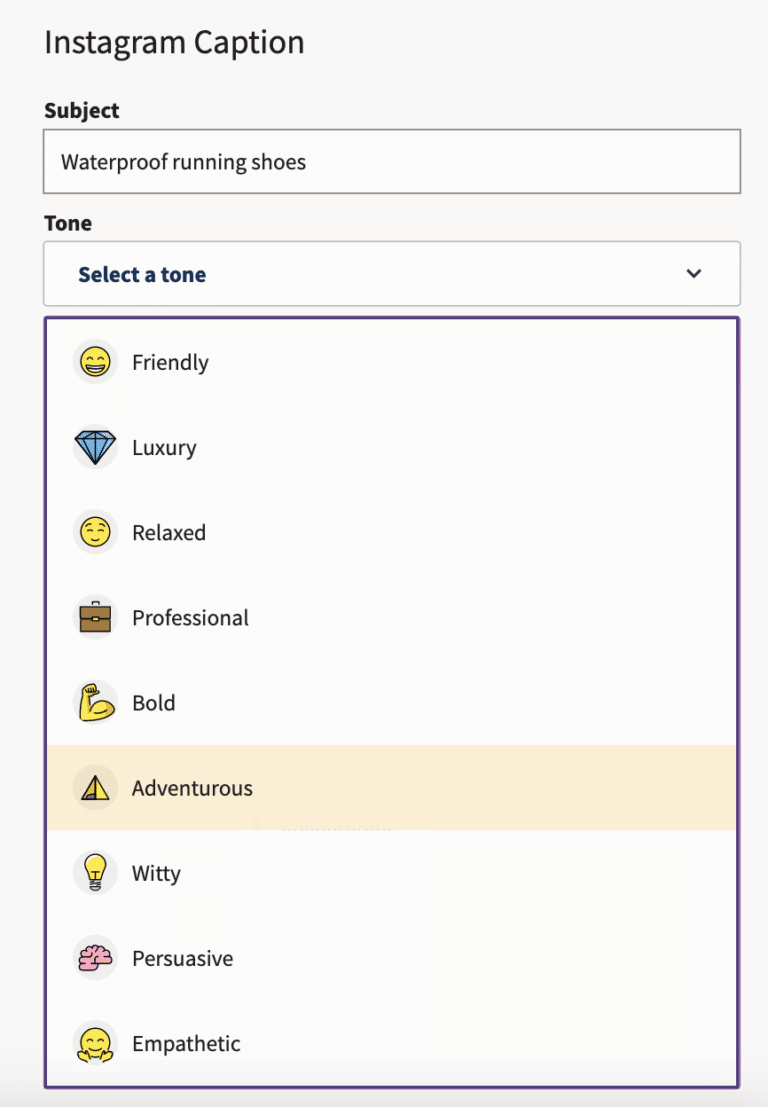This screenshot has width=768, height=1107.
Task: Choose the Friendly tone option
Action: pyautogui.click(x=170, y=362)
